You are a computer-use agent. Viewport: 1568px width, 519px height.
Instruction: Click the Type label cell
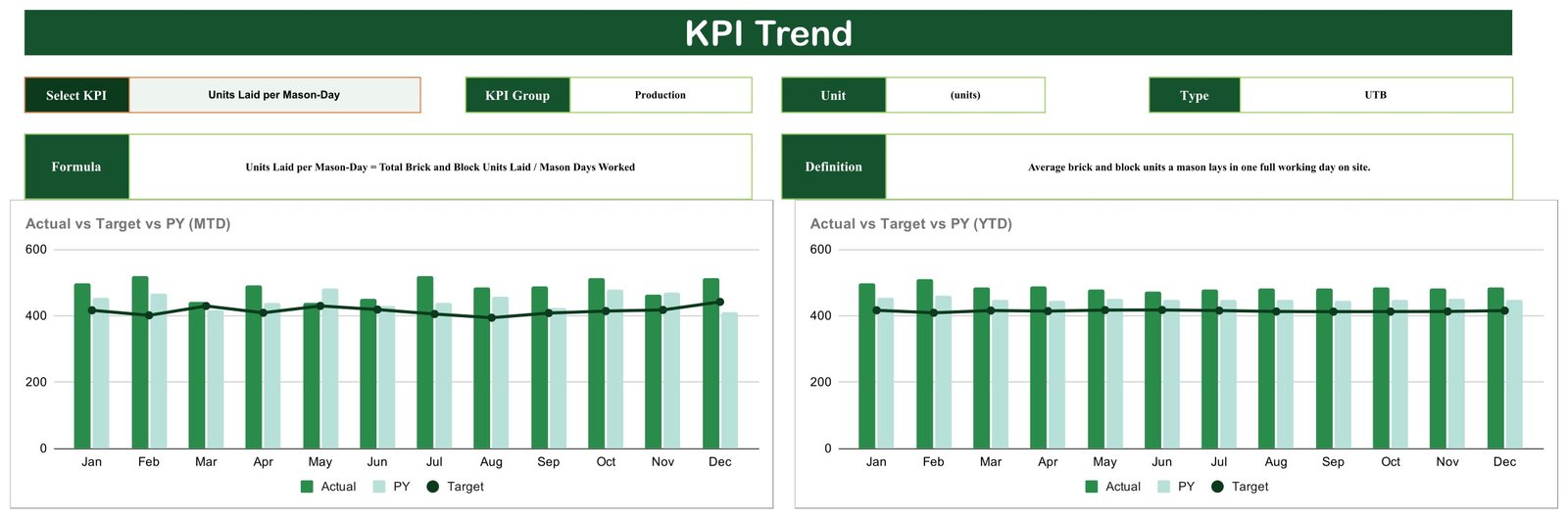click(x=1195, y=95)
